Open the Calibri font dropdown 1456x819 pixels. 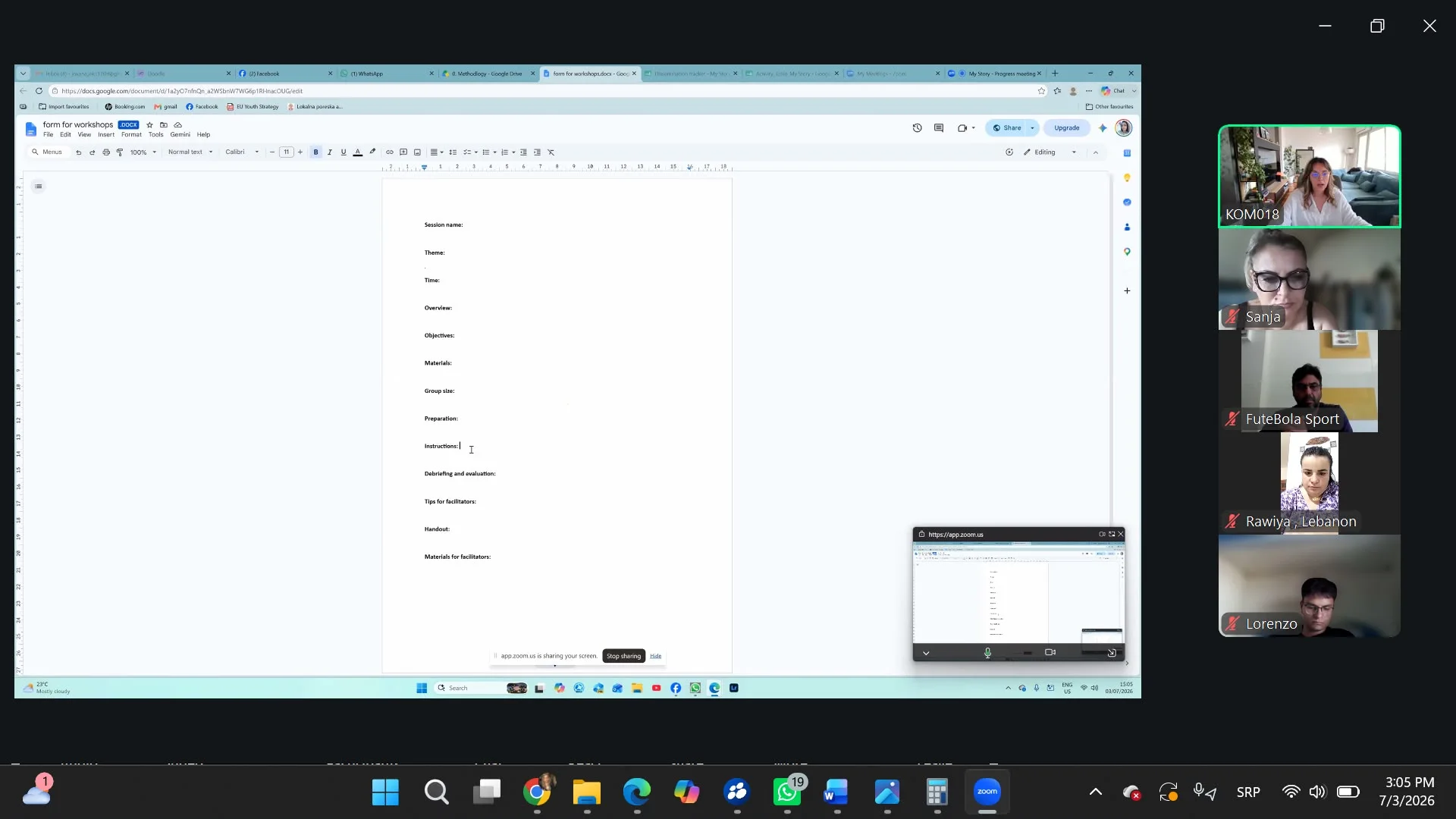(x=242, y=152)
